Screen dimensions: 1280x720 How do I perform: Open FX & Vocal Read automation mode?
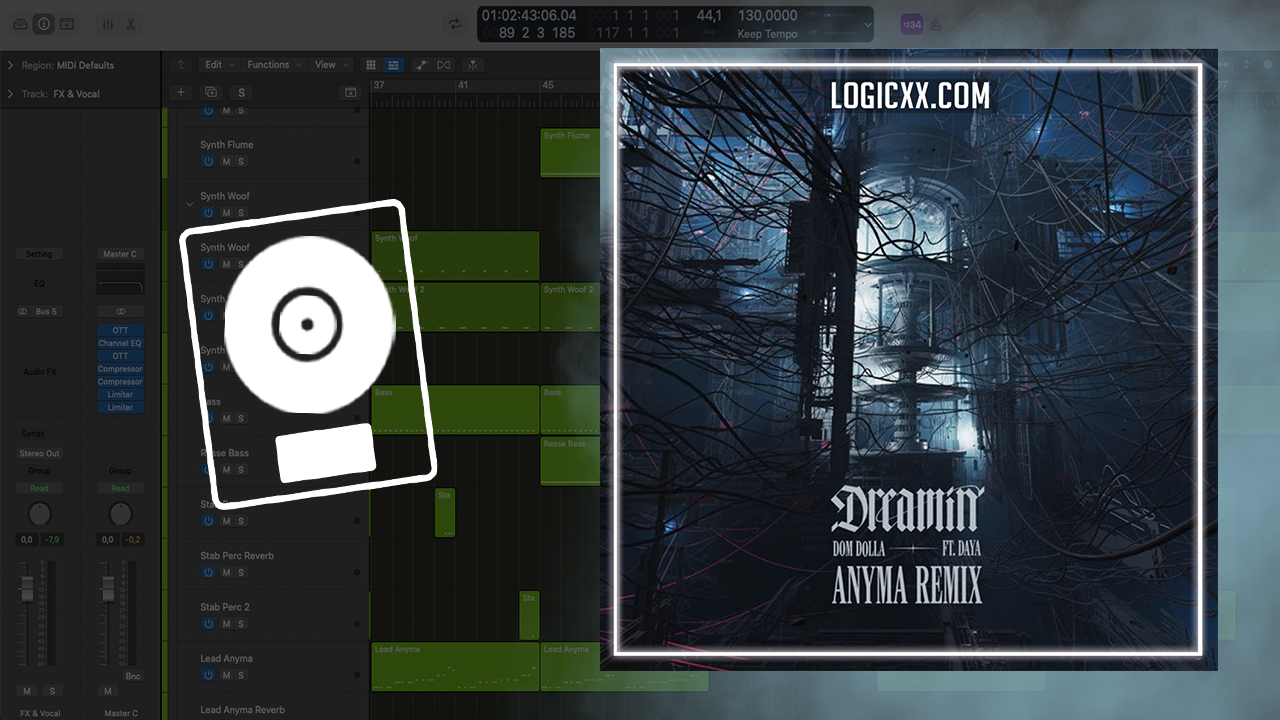point(39,488)
